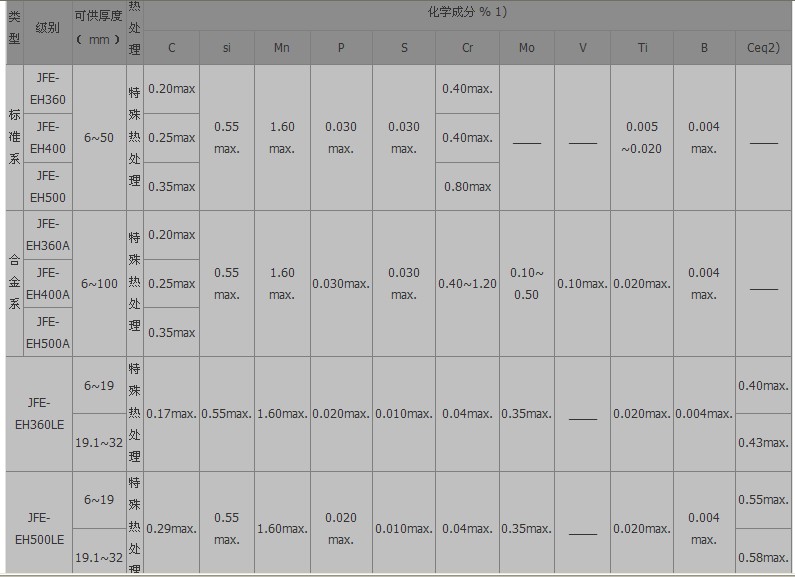This screenshot has height=577, width=795.
Task: Select the 0.43max. Ceq value
Action: pos(763,442)
